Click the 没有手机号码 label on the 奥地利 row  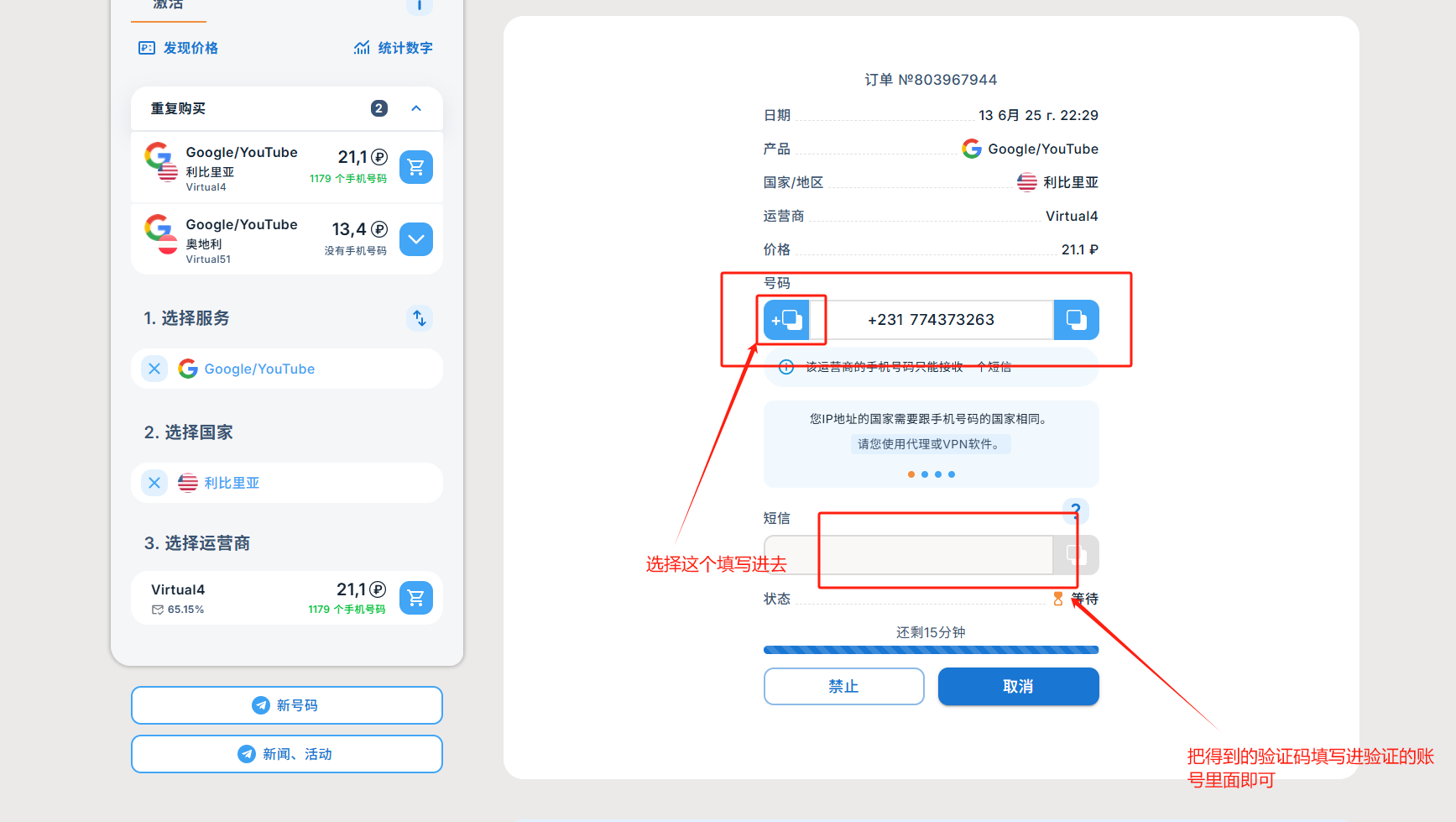356,251
